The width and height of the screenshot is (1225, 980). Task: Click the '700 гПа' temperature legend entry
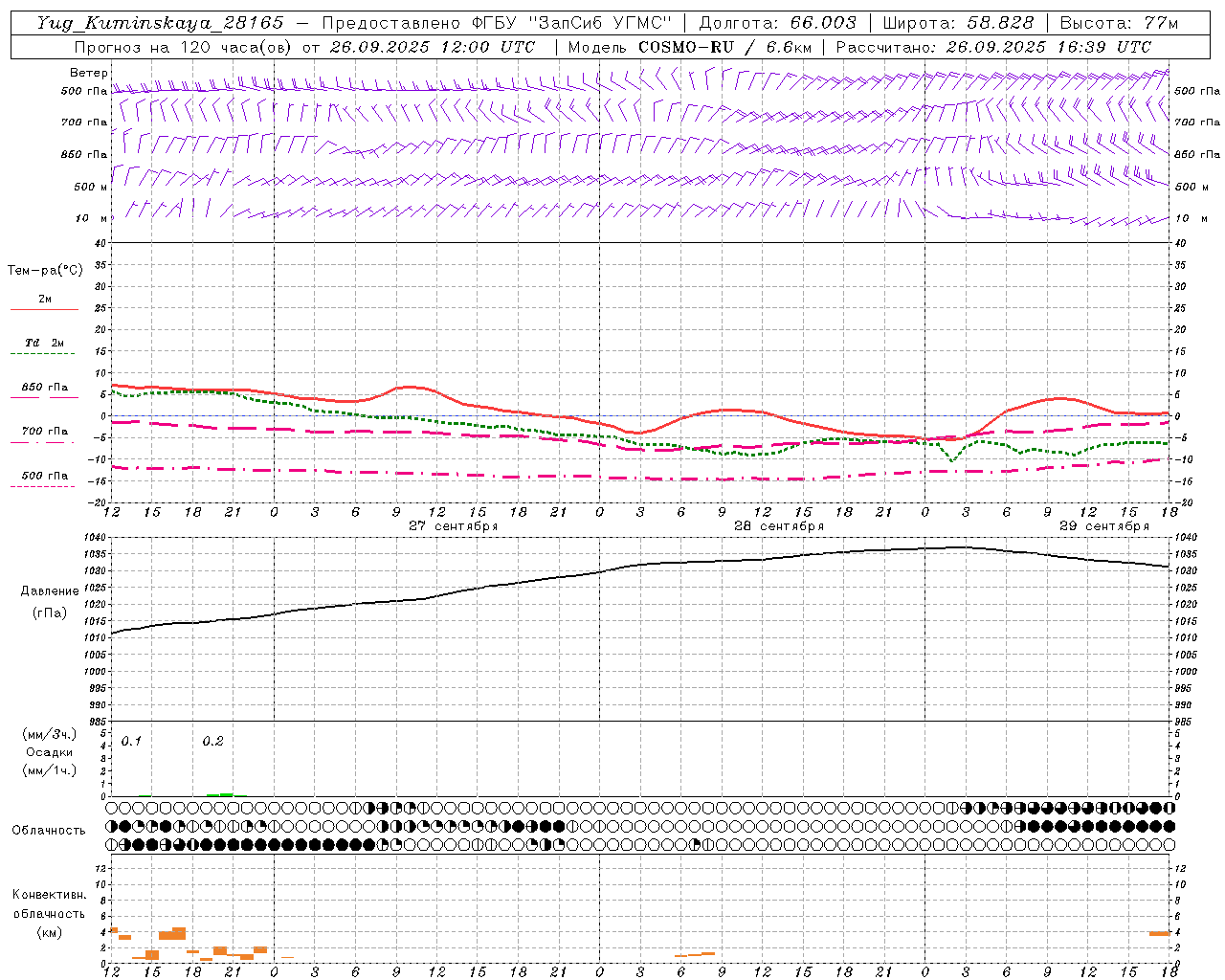(x=44, y=432)
